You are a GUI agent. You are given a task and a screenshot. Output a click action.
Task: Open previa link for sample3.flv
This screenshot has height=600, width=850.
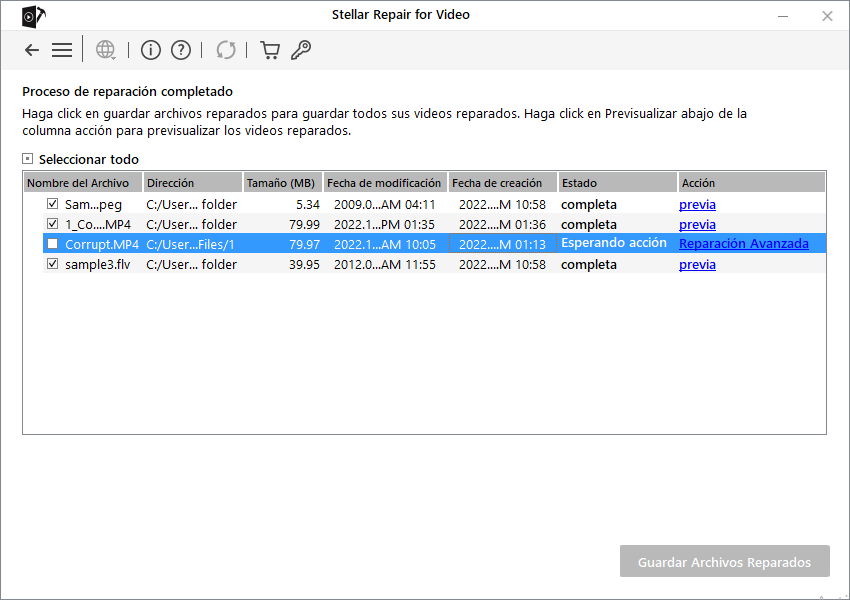[x=697, y=264]
